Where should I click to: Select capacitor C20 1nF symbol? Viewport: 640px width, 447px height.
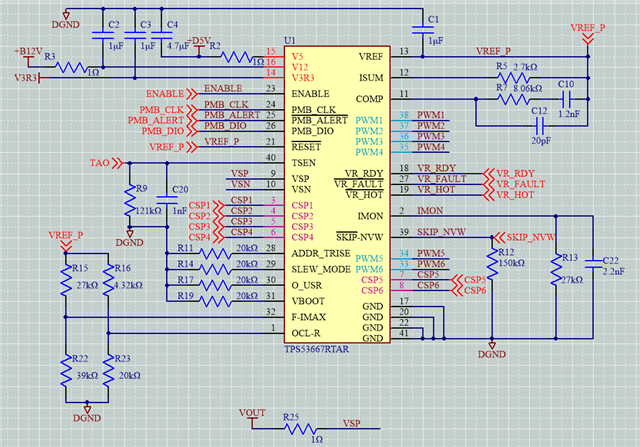167,200
